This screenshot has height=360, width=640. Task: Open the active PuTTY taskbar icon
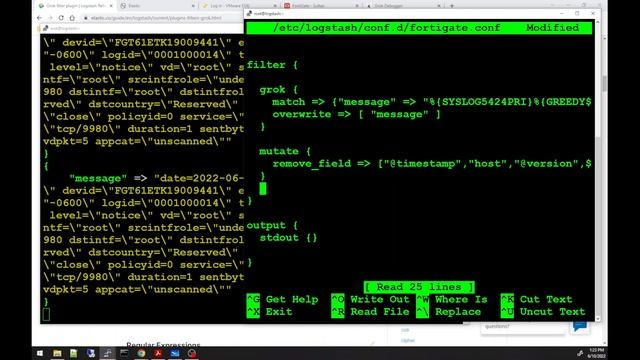(107, 353)
